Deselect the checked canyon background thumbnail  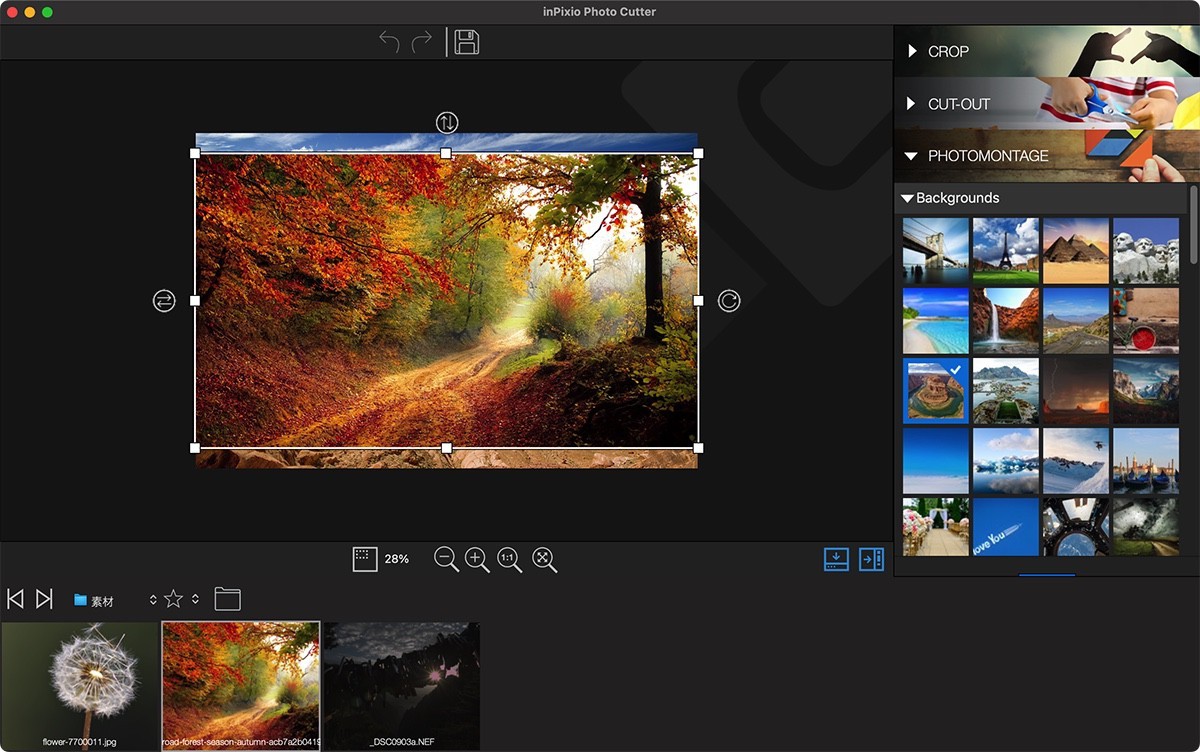pos(934,390)
